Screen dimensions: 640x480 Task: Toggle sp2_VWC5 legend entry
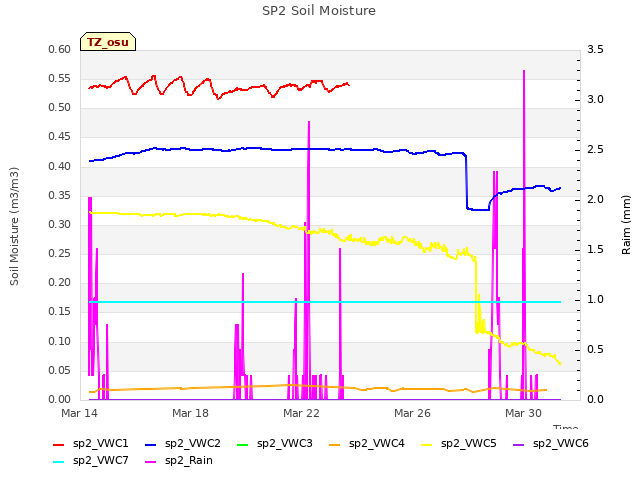pyautogui.click(x=459, y=444)
